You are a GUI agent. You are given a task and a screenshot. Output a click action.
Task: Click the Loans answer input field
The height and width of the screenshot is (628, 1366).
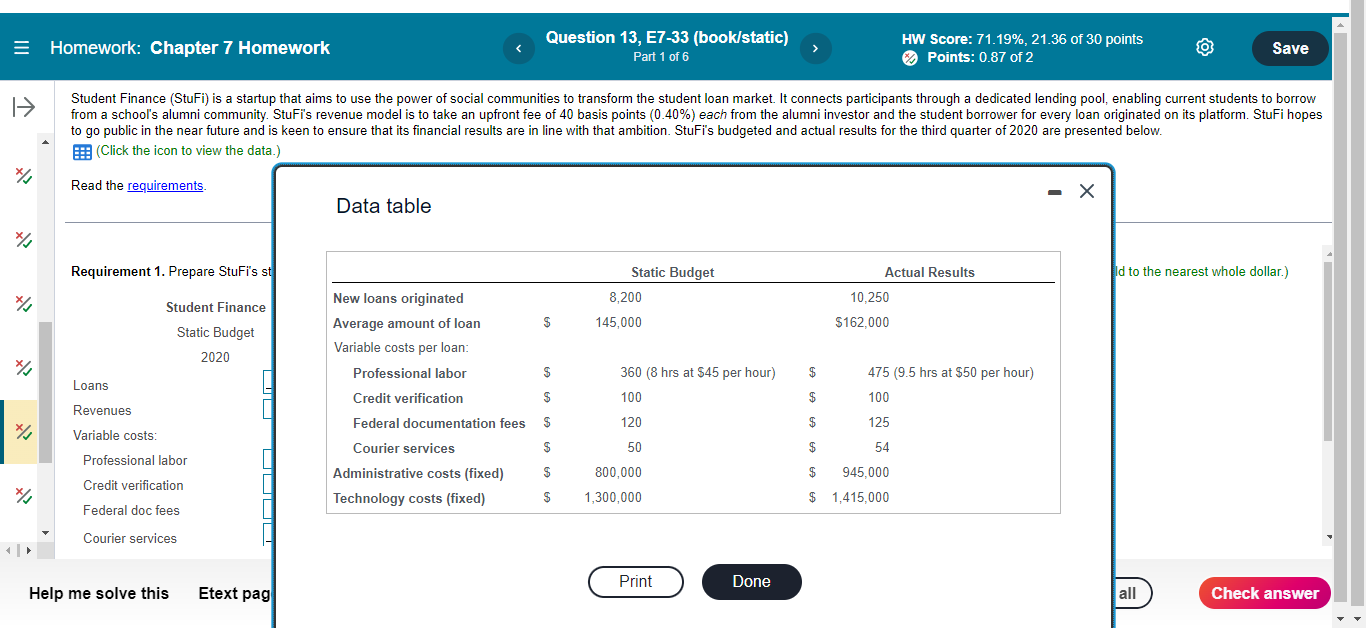267,383
